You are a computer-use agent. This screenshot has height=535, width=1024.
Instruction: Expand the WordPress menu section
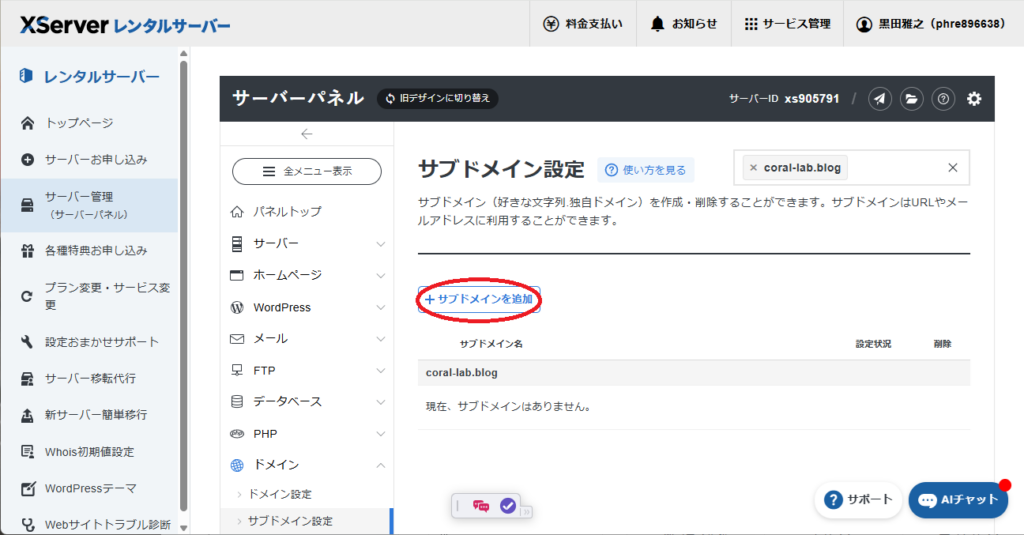coord(307,307)
